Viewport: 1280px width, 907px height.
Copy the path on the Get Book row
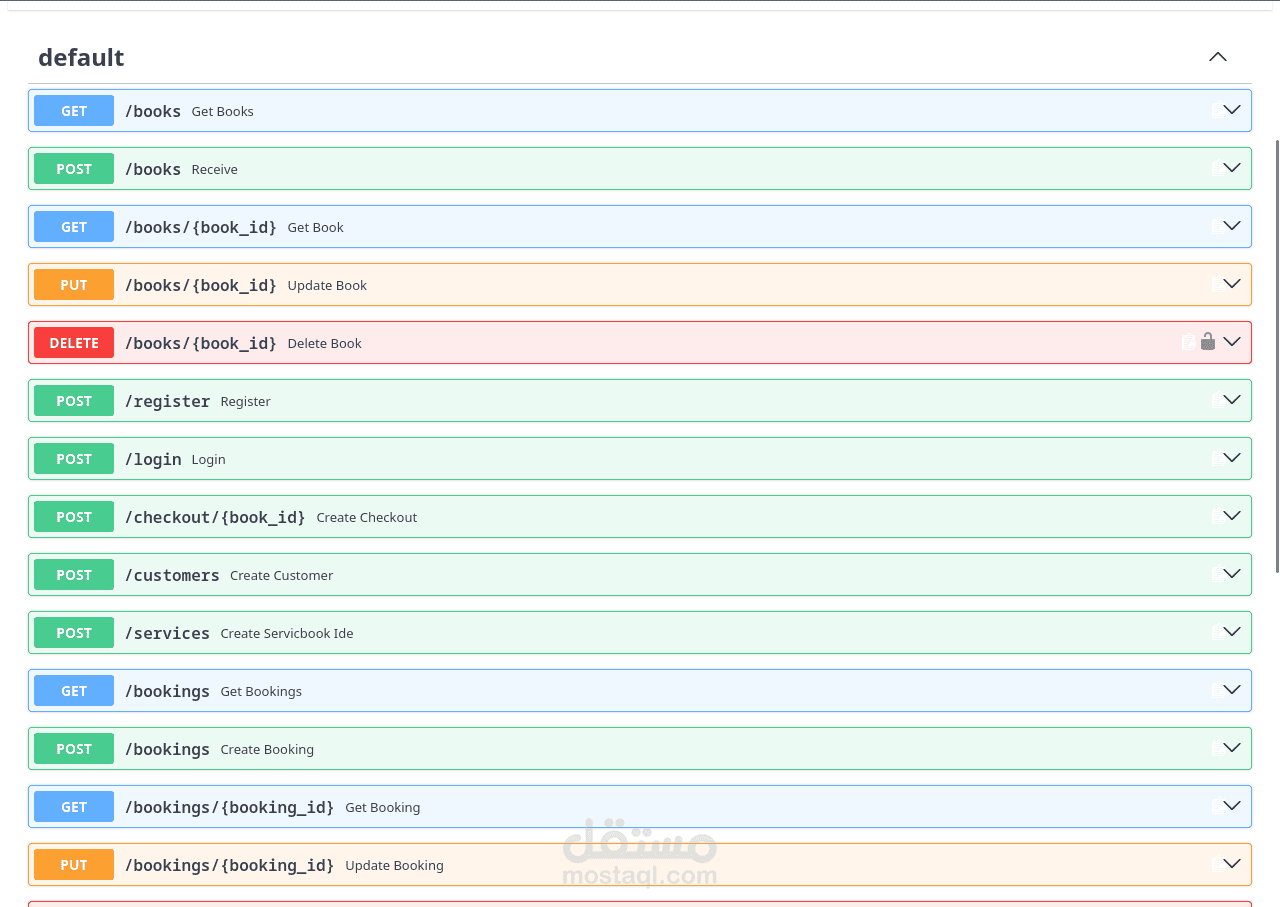click(1217, 226)
